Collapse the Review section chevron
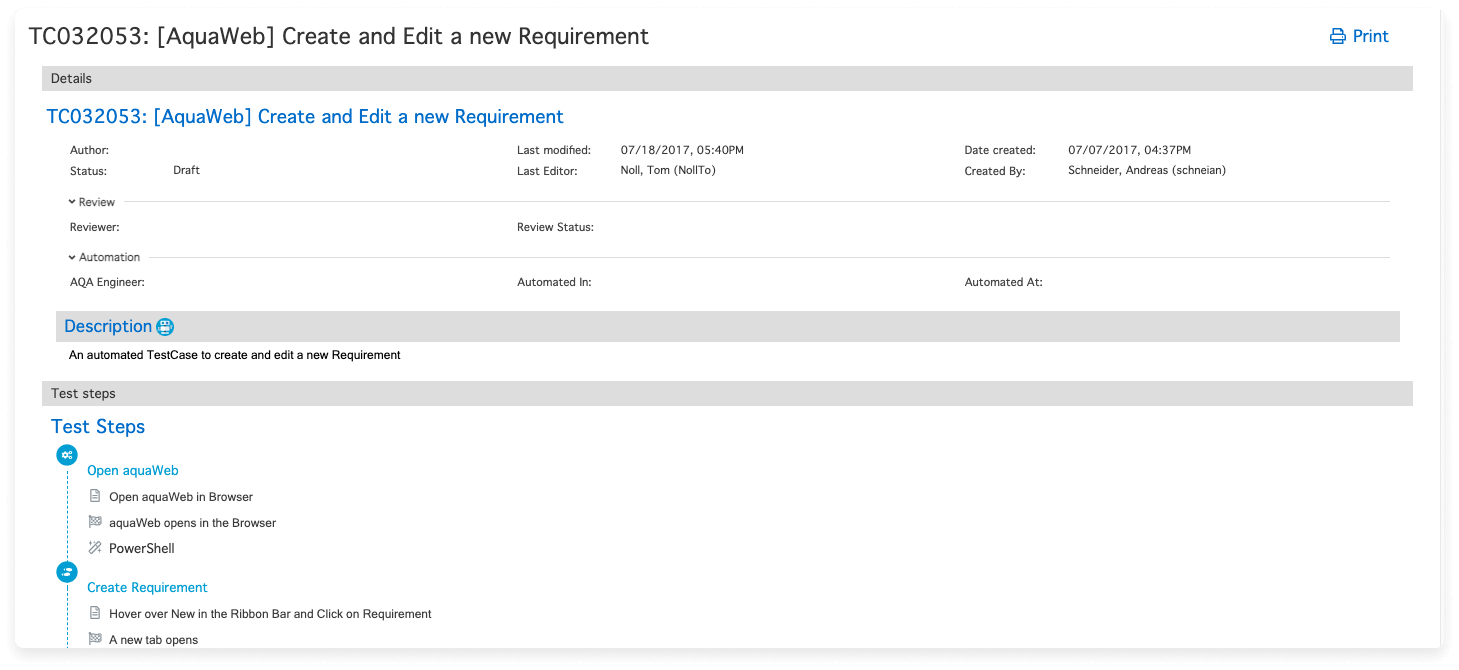The image size is (1459, 670). pos(73,202)
